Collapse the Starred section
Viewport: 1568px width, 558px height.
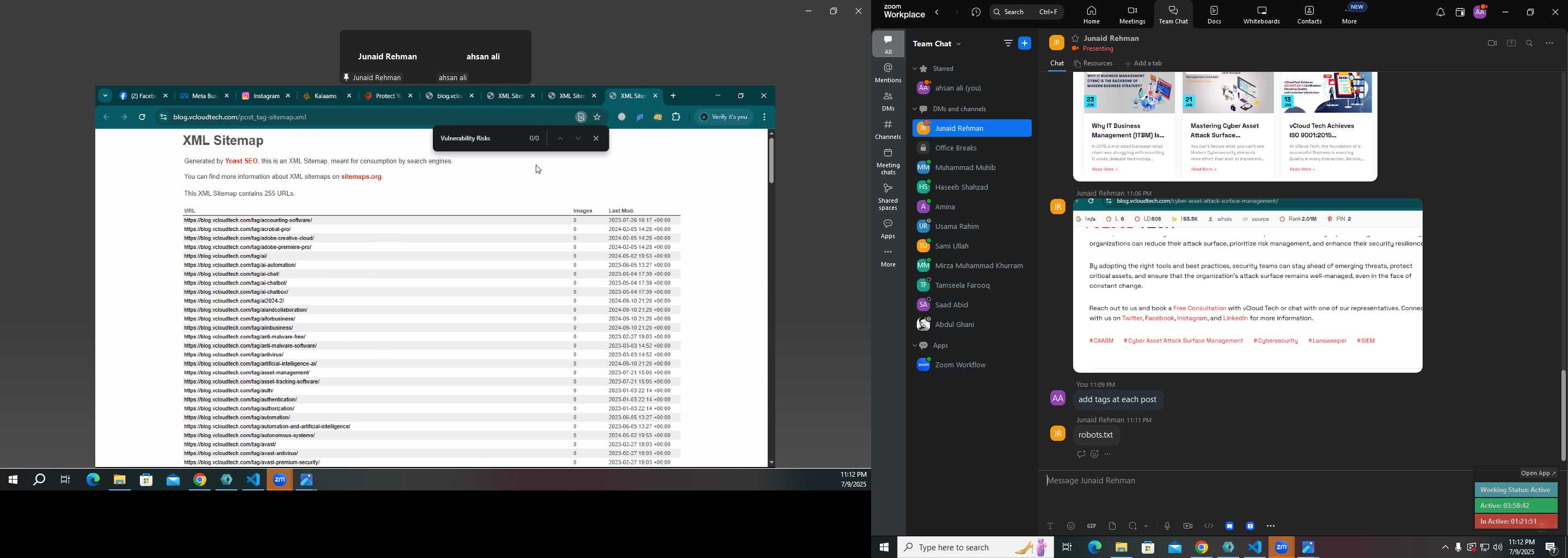[x=914, y=69]
